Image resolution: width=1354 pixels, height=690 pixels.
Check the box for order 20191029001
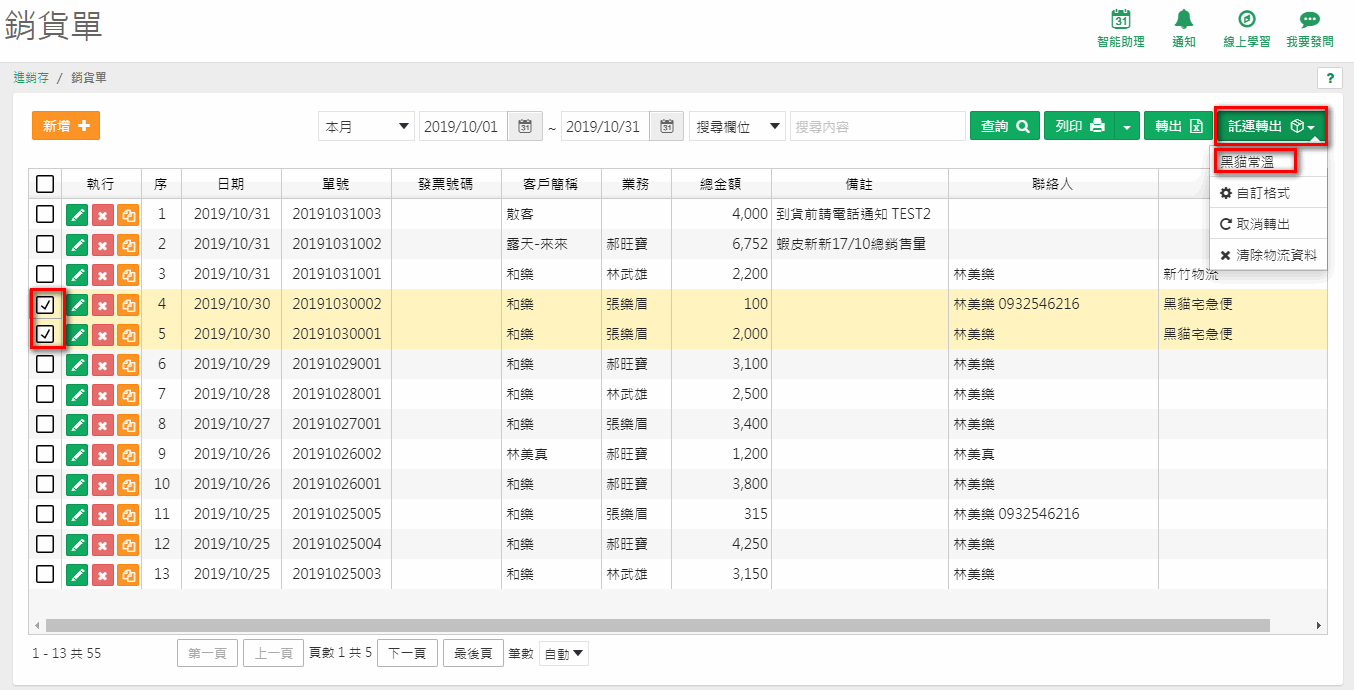click(45, 364)
